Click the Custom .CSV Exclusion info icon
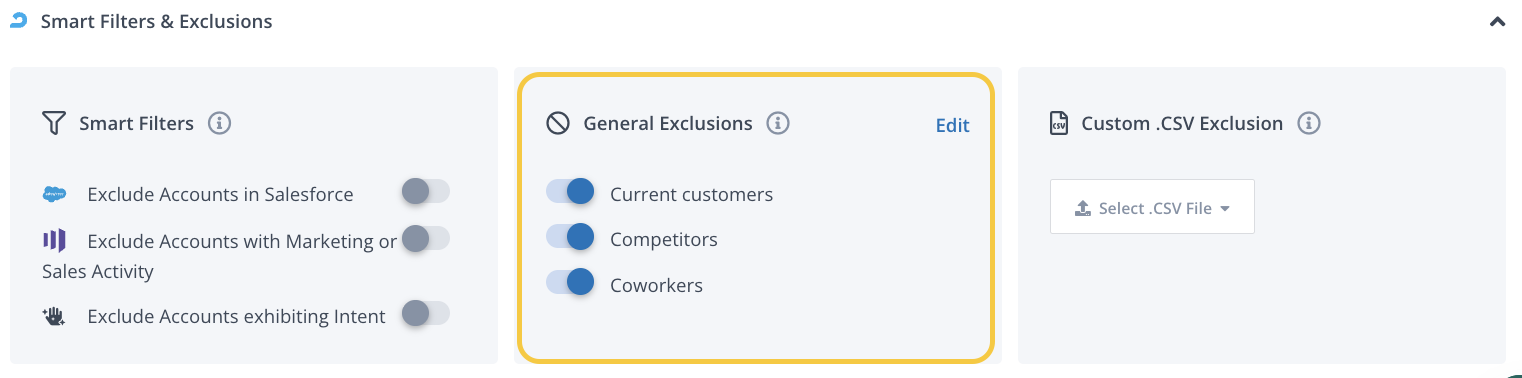 [x=1309, y=123]
